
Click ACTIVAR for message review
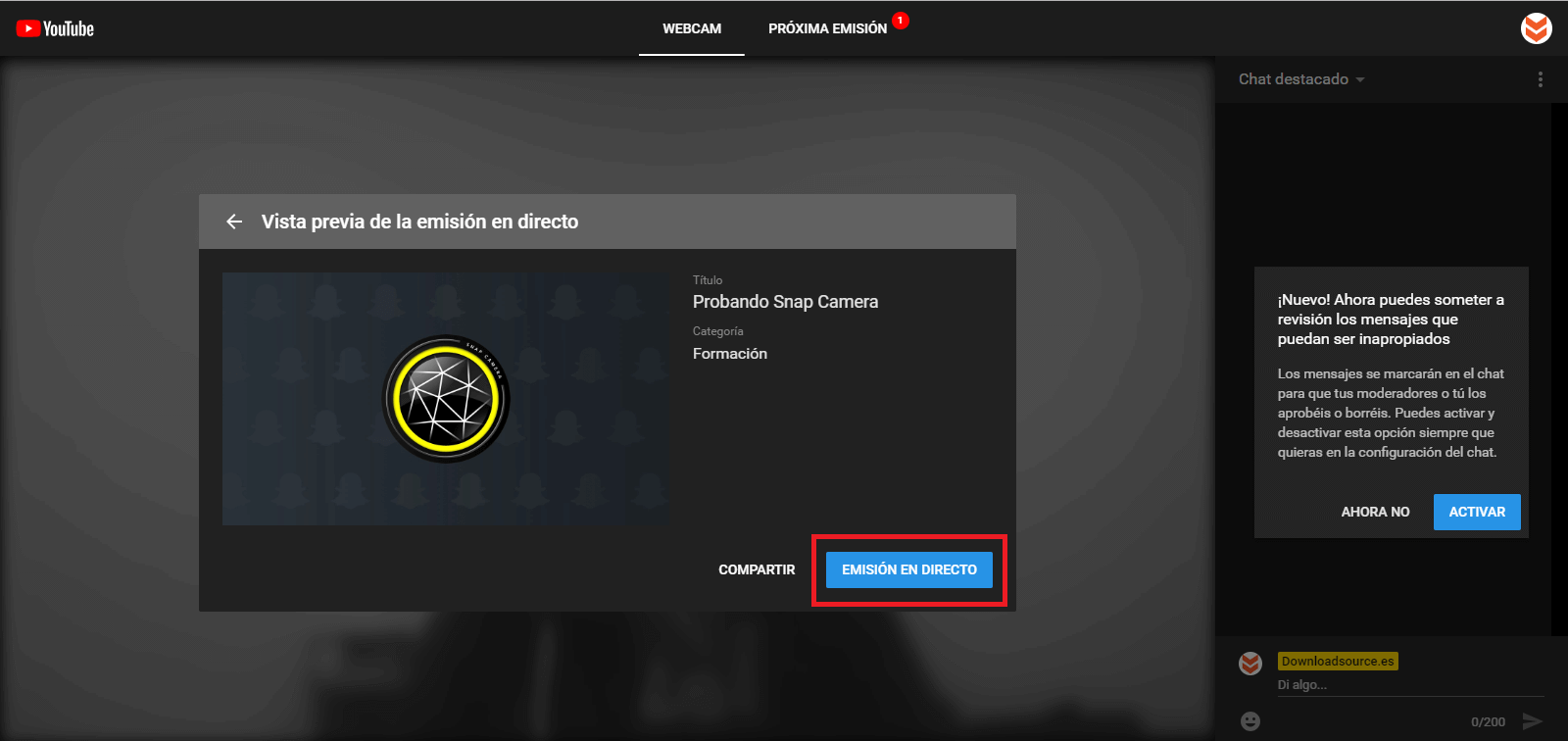click(1477, 512)
